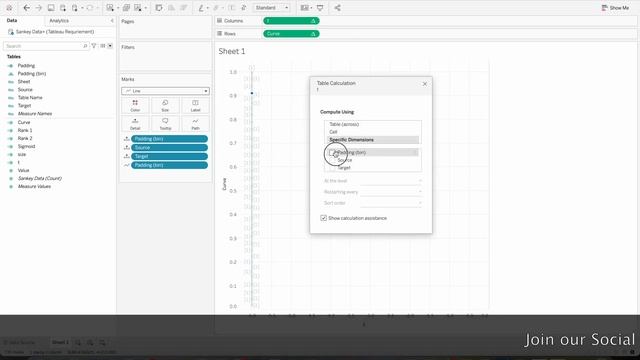Select the Sankey Data (Count) field

point(40,178)
